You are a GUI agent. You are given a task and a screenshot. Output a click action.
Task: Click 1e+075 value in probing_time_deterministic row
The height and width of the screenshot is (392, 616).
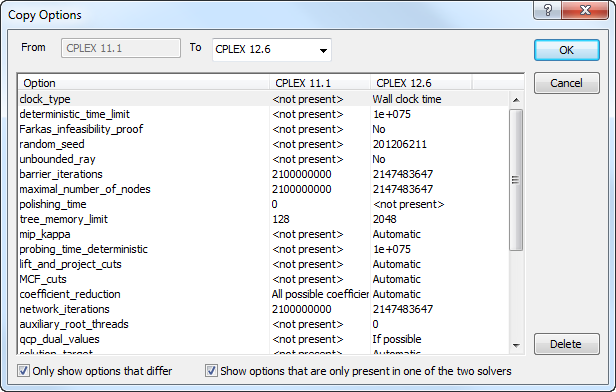click(x=392, y=249)
